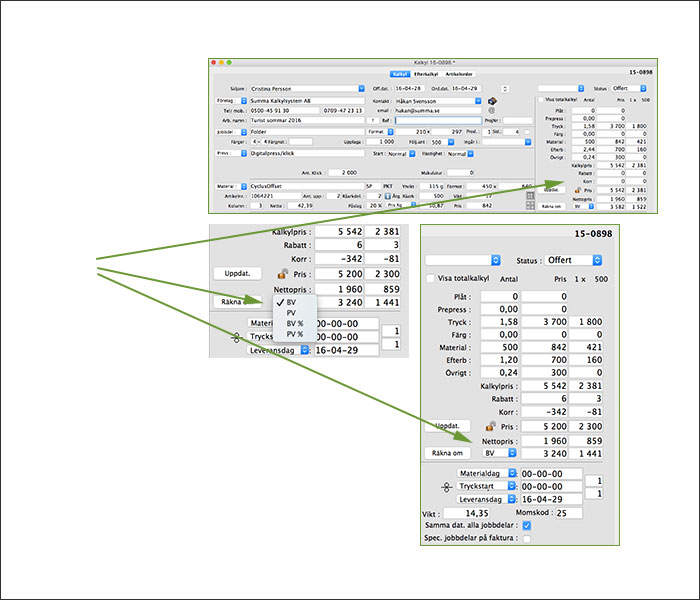
Task: Open the Status Offert dropdown in right panel
Action: point(573,260)
